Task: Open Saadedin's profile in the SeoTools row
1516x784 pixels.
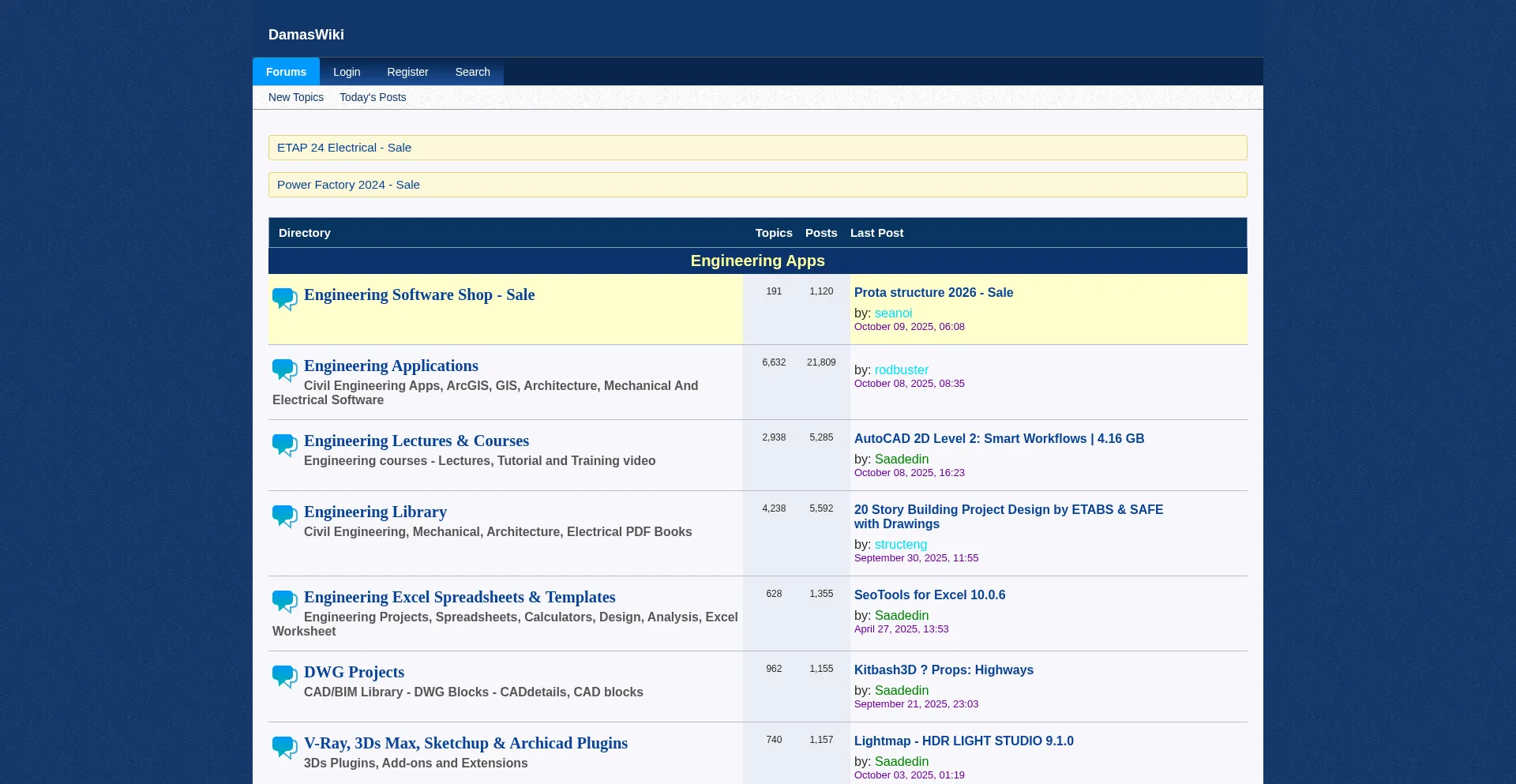Action: [901, 615]
